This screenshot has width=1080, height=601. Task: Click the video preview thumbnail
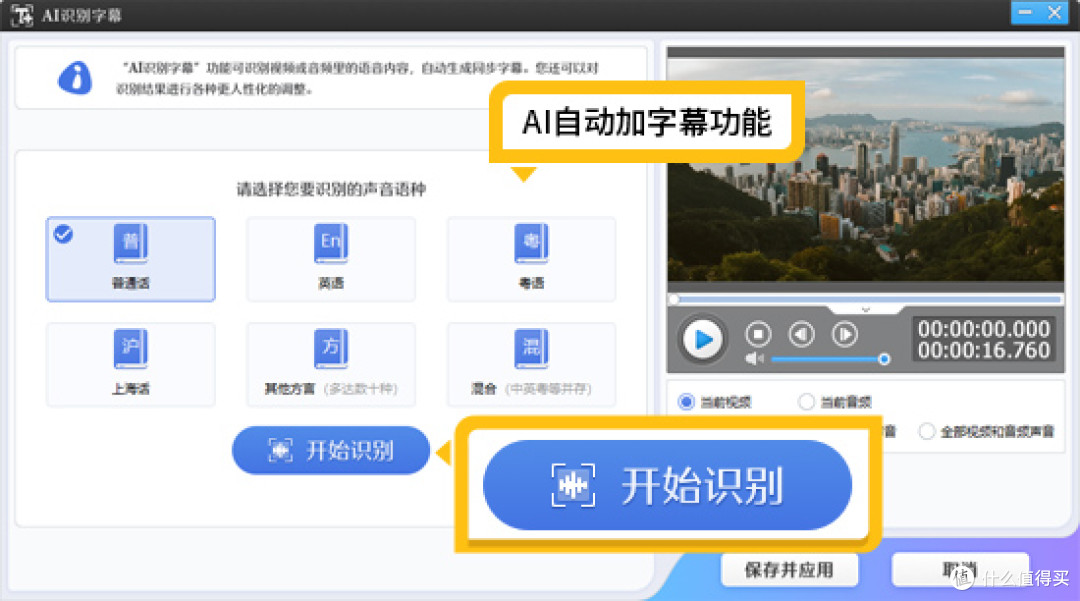tap(865, 170)
